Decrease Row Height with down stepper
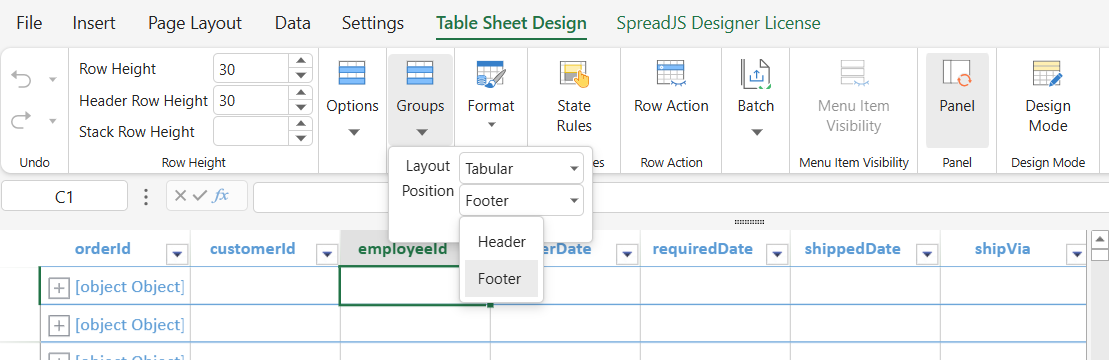The width and height of the screenshot is (1109, 360). [301, 76]
